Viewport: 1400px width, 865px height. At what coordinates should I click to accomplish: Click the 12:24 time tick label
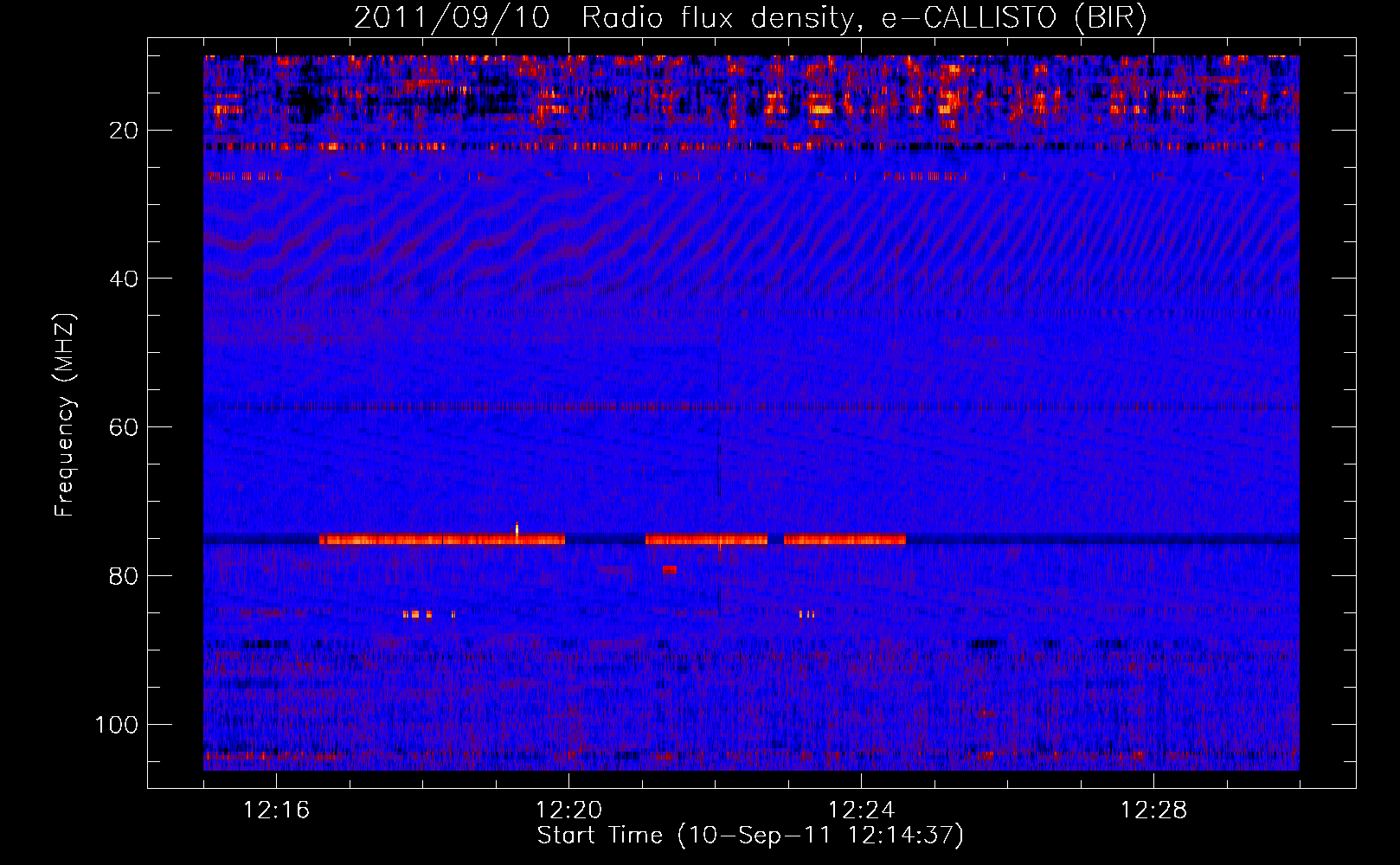861,811
